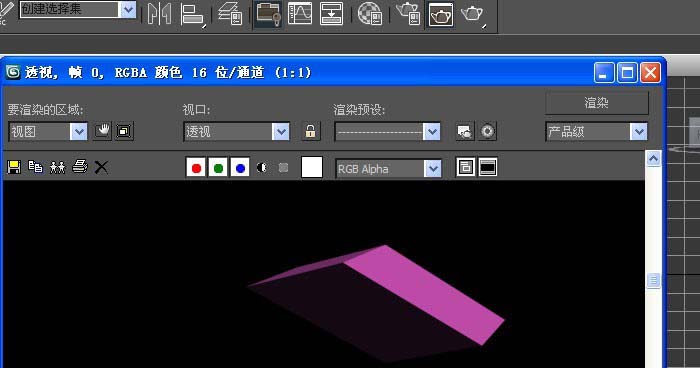Open Environment and Effects dialog icon

pos(488,132)
